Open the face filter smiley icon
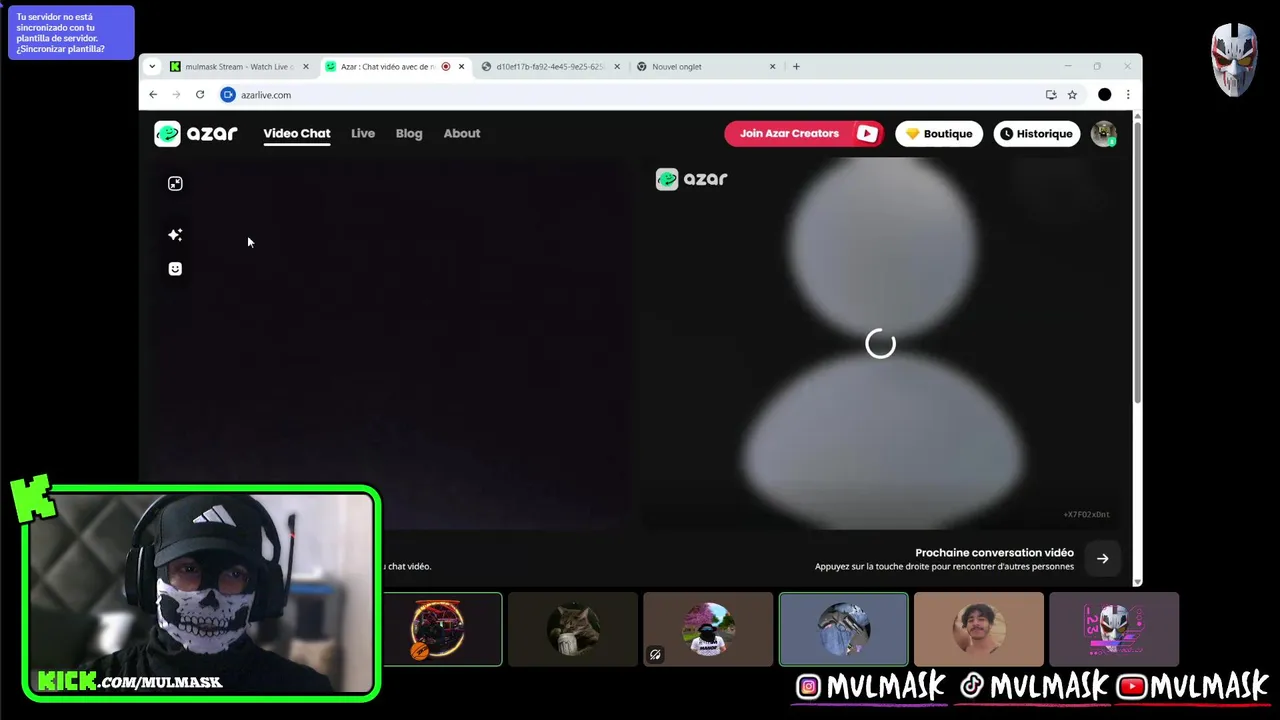The height and width of the screenshot is (720, 1280). (175, 269)
